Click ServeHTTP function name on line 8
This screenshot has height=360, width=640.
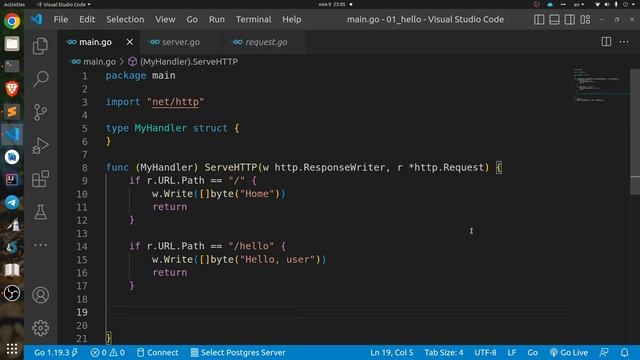click(x=231, y=167)
